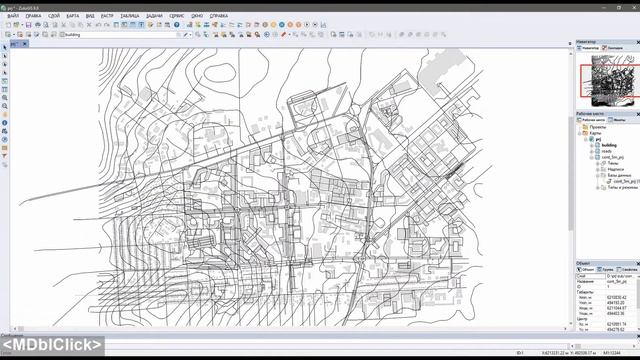Select the filter funnel tool in left toolbar

(x=5, y=156)
